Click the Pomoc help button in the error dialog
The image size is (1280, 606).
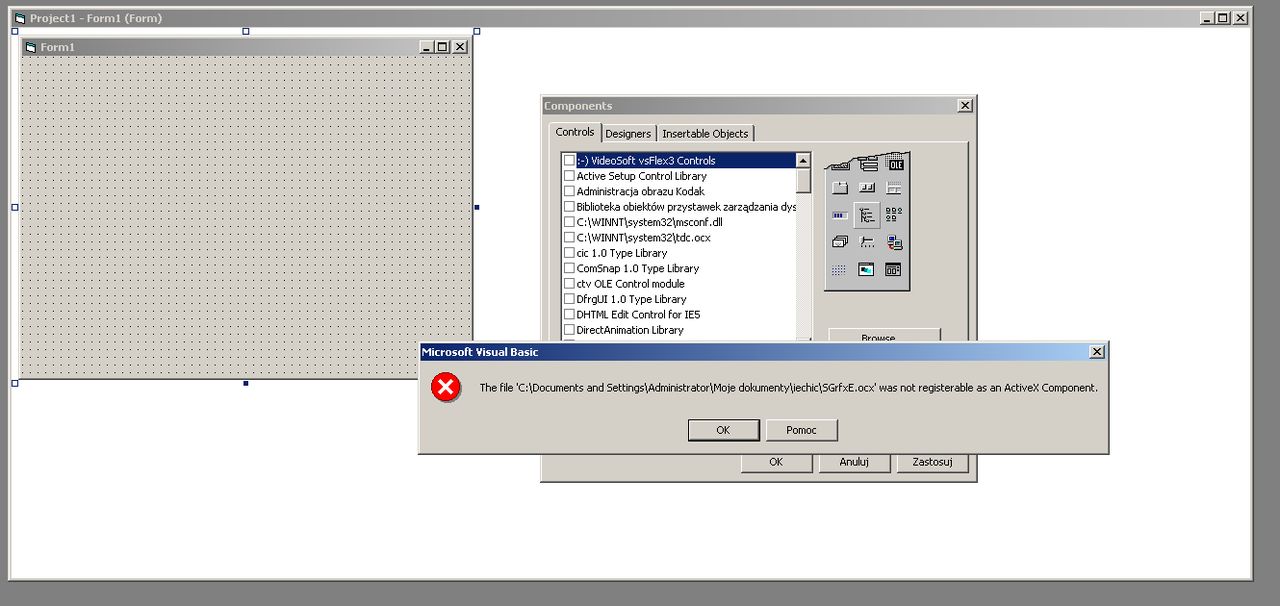pyautogui.click(x=801, y=430)
